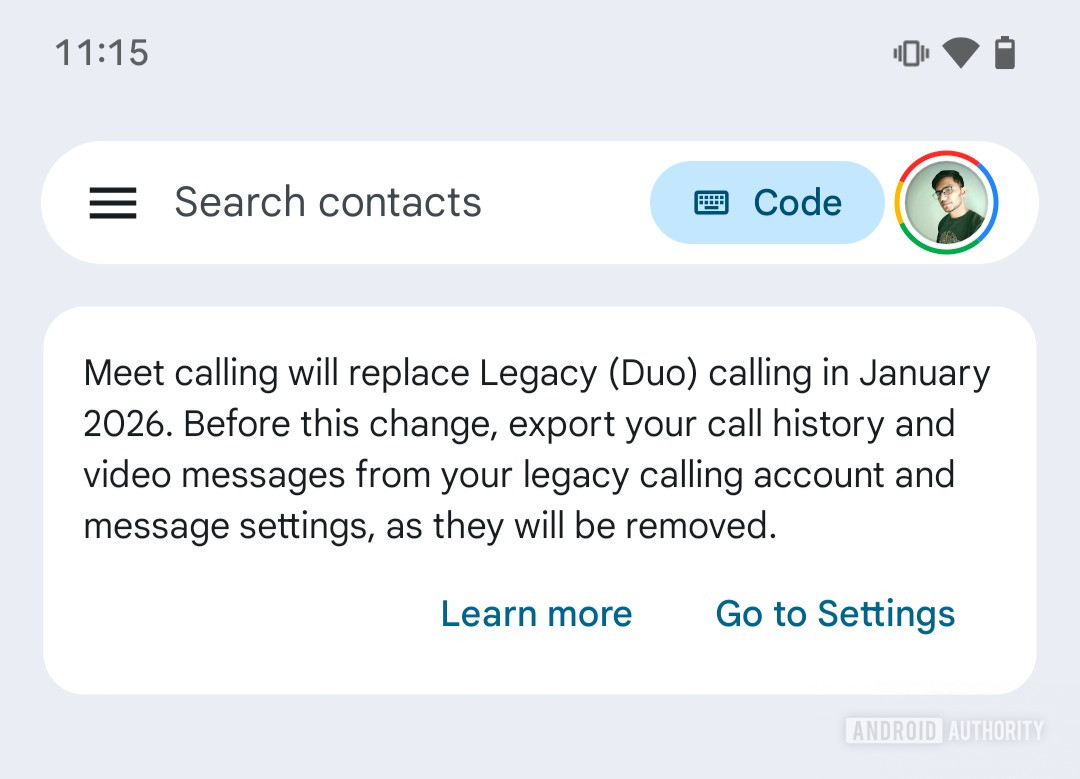Tap the Search contacts field
The image size is (1080, 779).
[328, 202]
